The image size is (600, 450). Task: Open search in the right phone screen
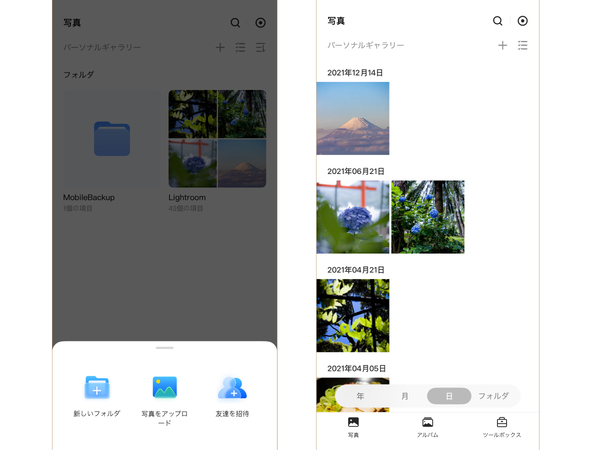pos(497,21)
